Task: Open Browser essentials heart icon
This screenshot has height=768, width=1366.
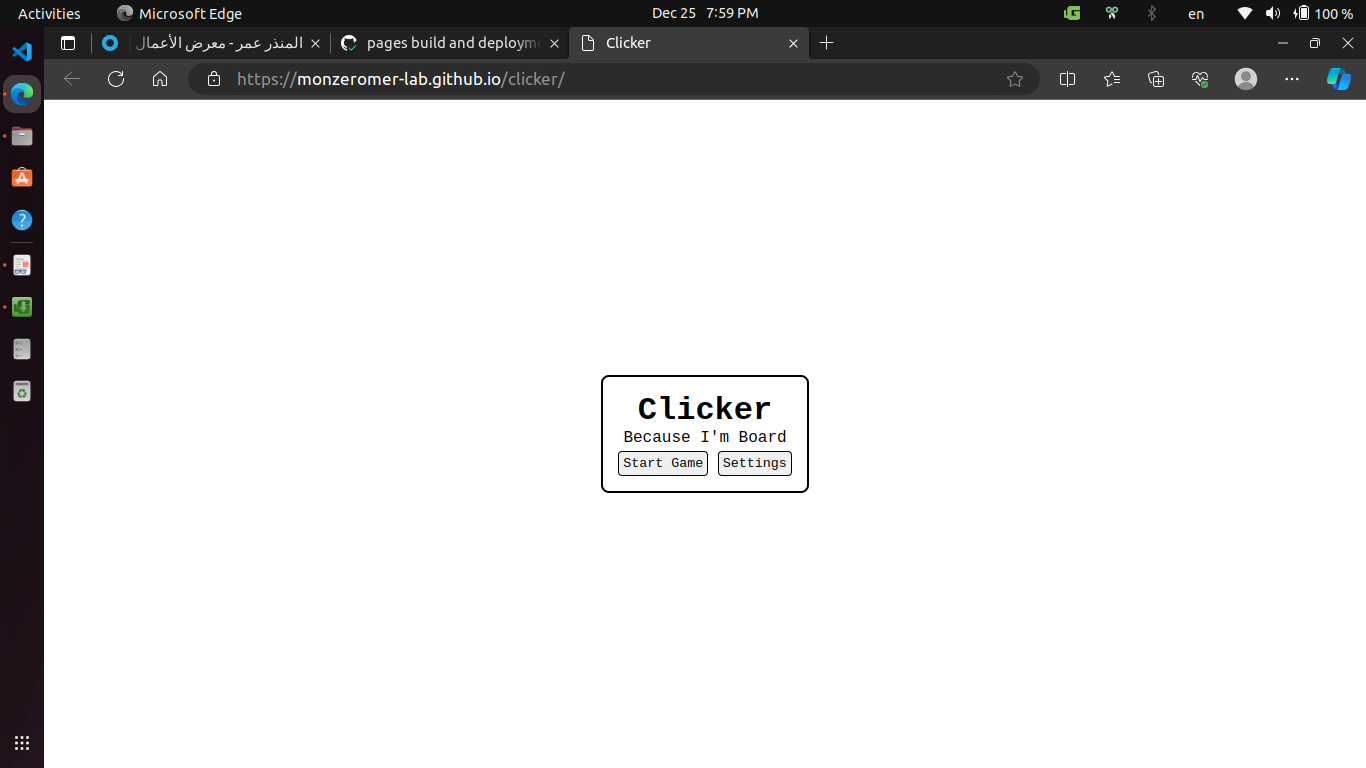Action: [x=1201, y=79]
